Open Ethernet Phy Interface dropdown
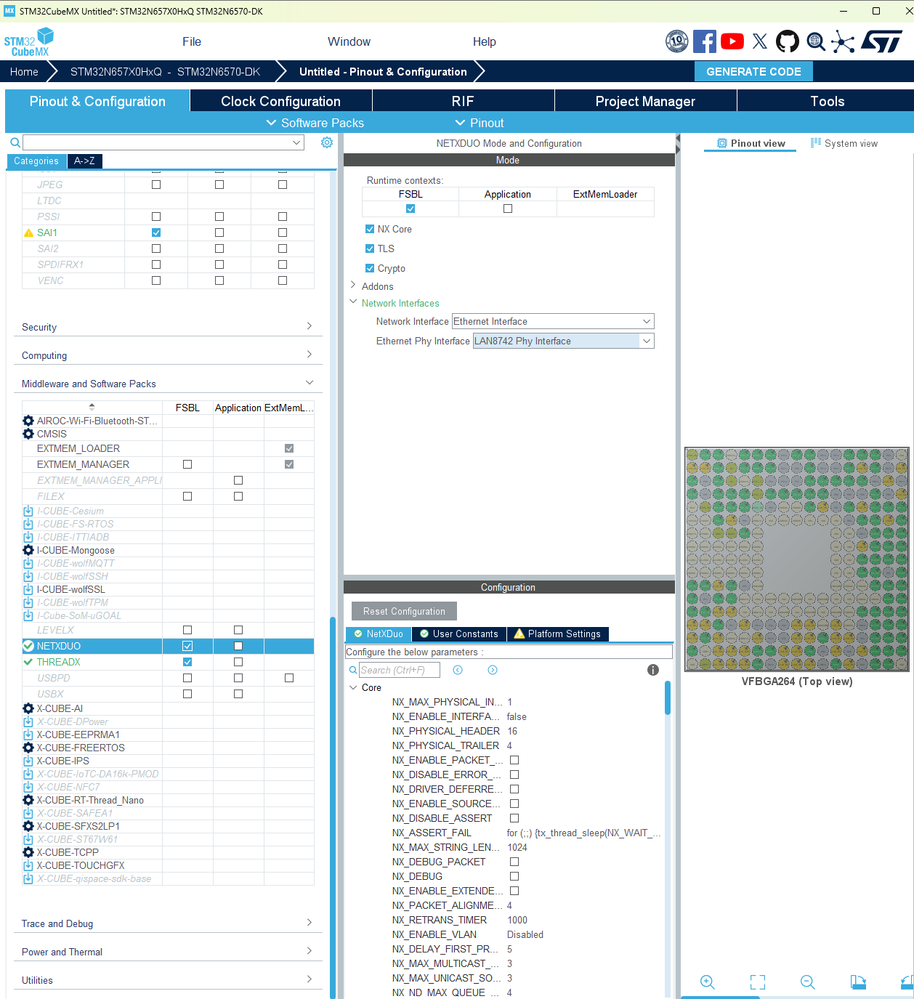 point(563,341)
